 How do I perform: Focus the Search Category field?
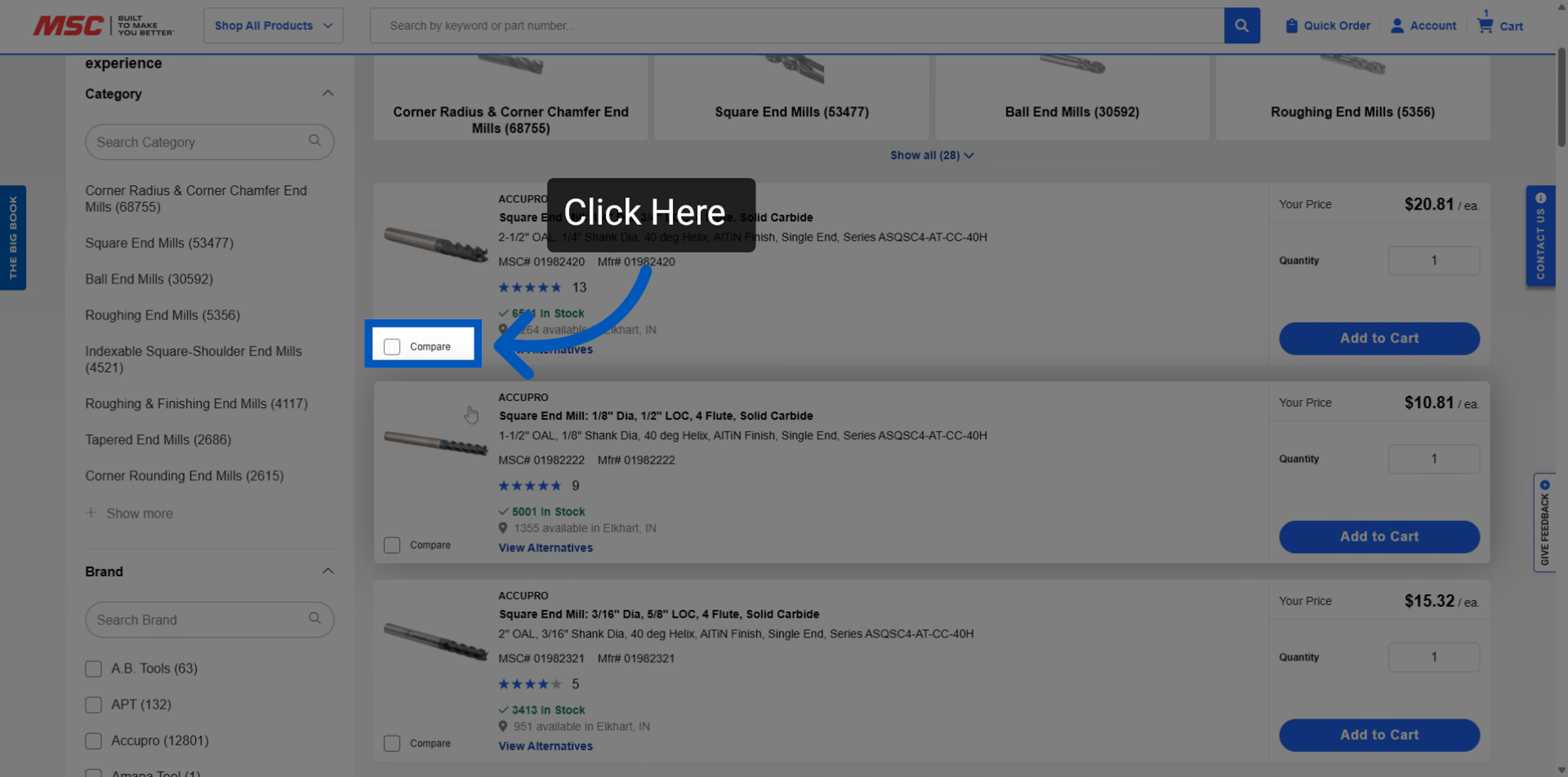(209, 142)
